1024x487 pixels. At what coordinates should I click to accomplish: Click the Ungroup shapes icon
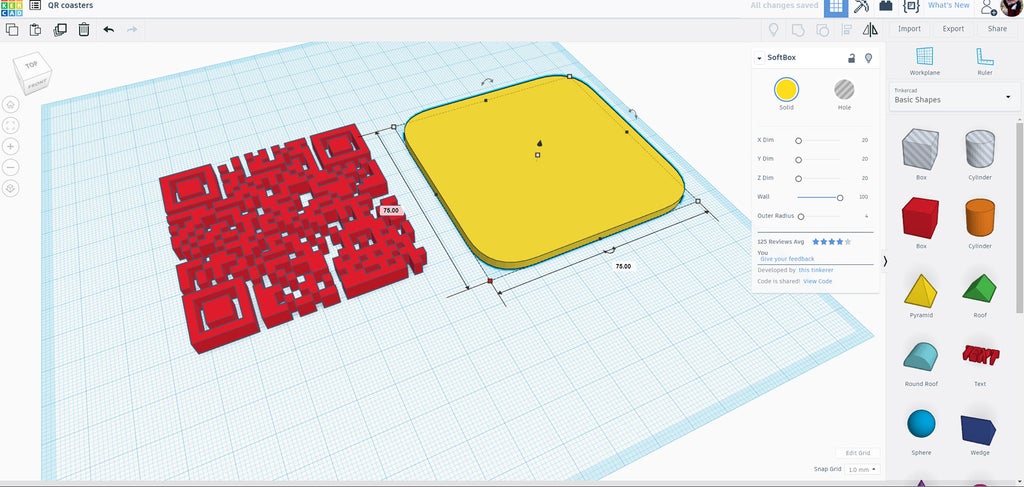pyautogui.click(x=822, y=29)
